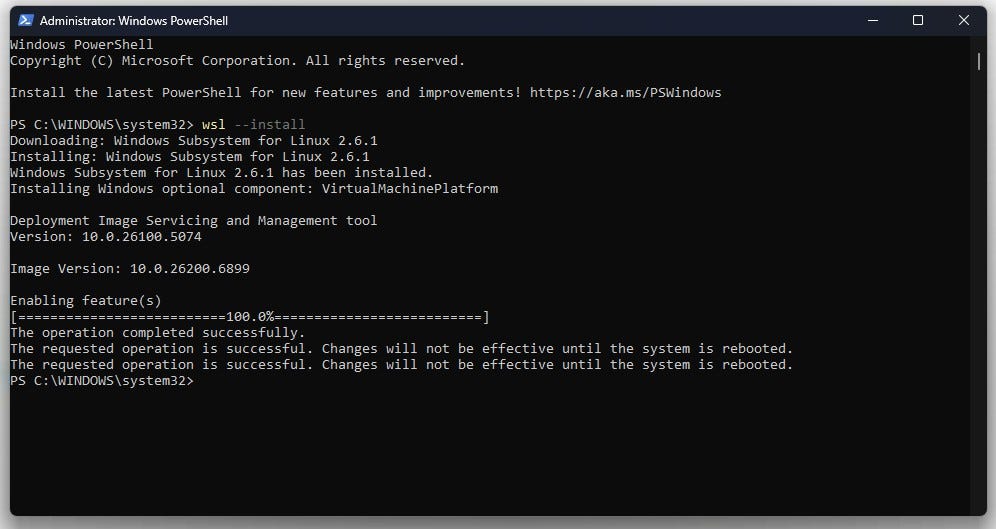
Task: Click the final PS C:\WINDOWS\system32> prompt
Action: tap(102, 381)
